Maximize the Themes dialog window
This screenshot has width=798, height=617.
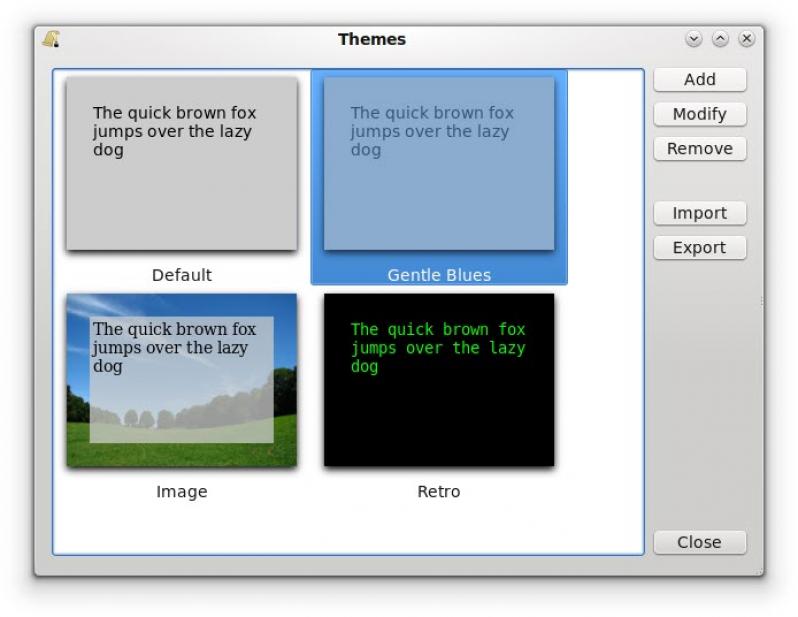point(720,39)
